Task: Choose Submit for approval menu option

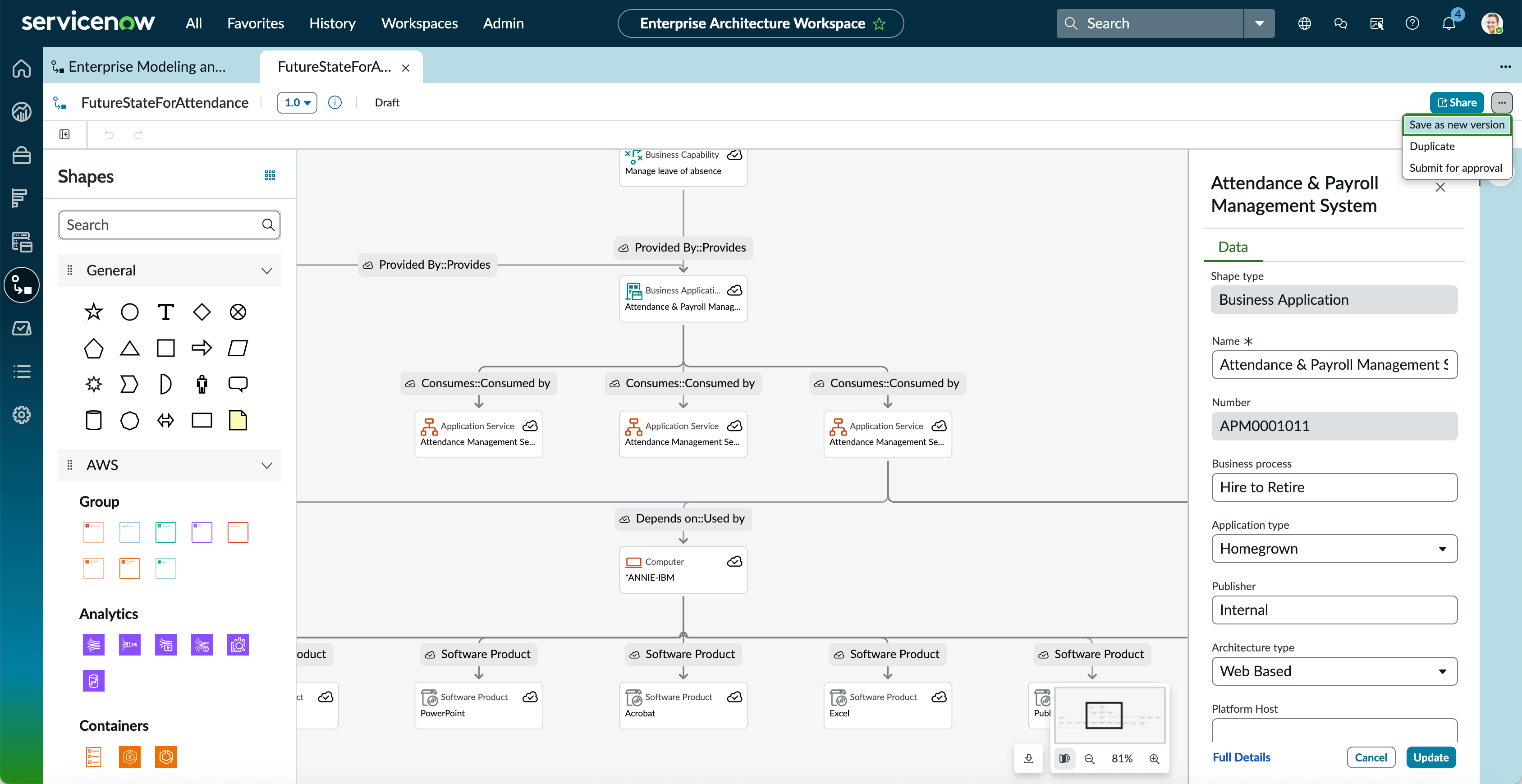Action: [x=1455, y=168]
